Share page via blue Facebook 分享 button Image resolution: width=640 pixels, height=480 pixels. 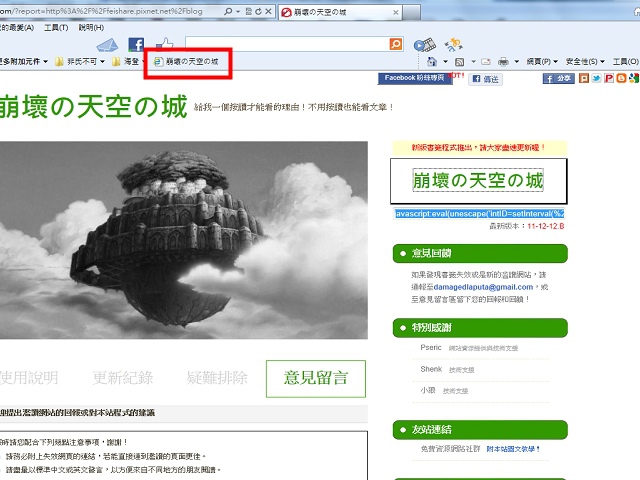(x=558, y=78)
